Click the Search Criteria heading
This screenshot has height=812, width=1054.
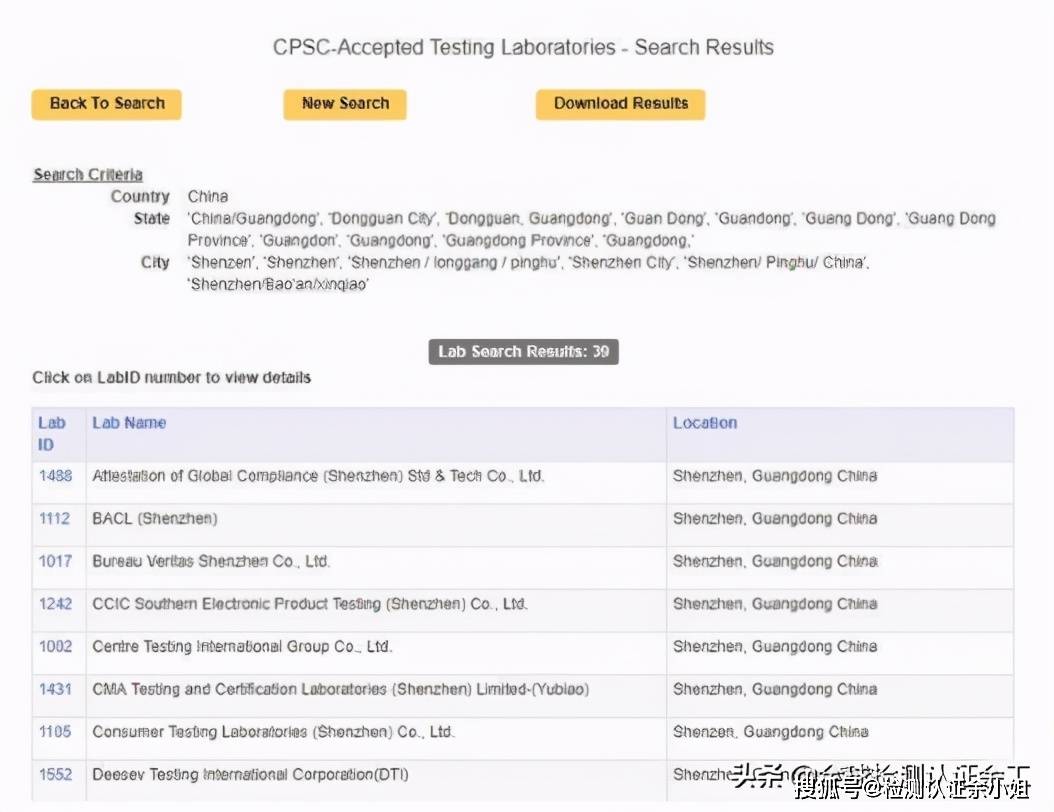click(x=87, y=175)
